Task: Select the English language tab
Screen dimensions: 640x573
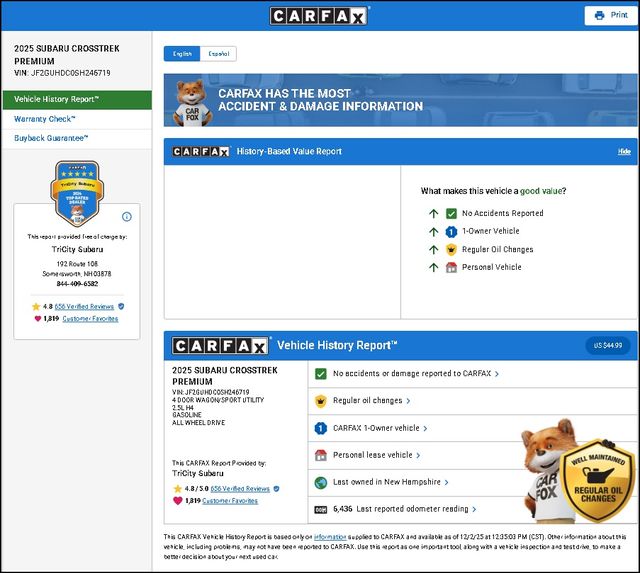Action: 182,54
